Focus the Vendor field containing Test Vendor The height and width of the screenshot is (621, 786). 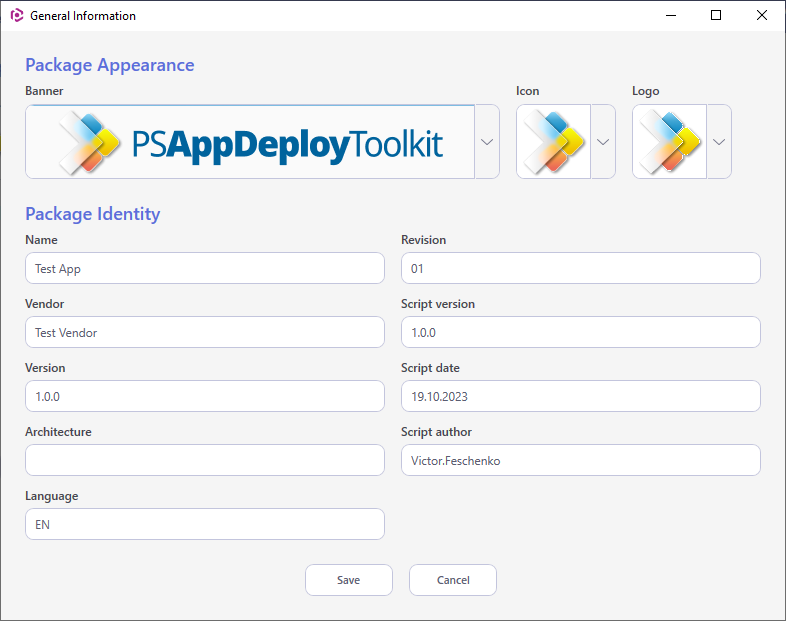205,332
